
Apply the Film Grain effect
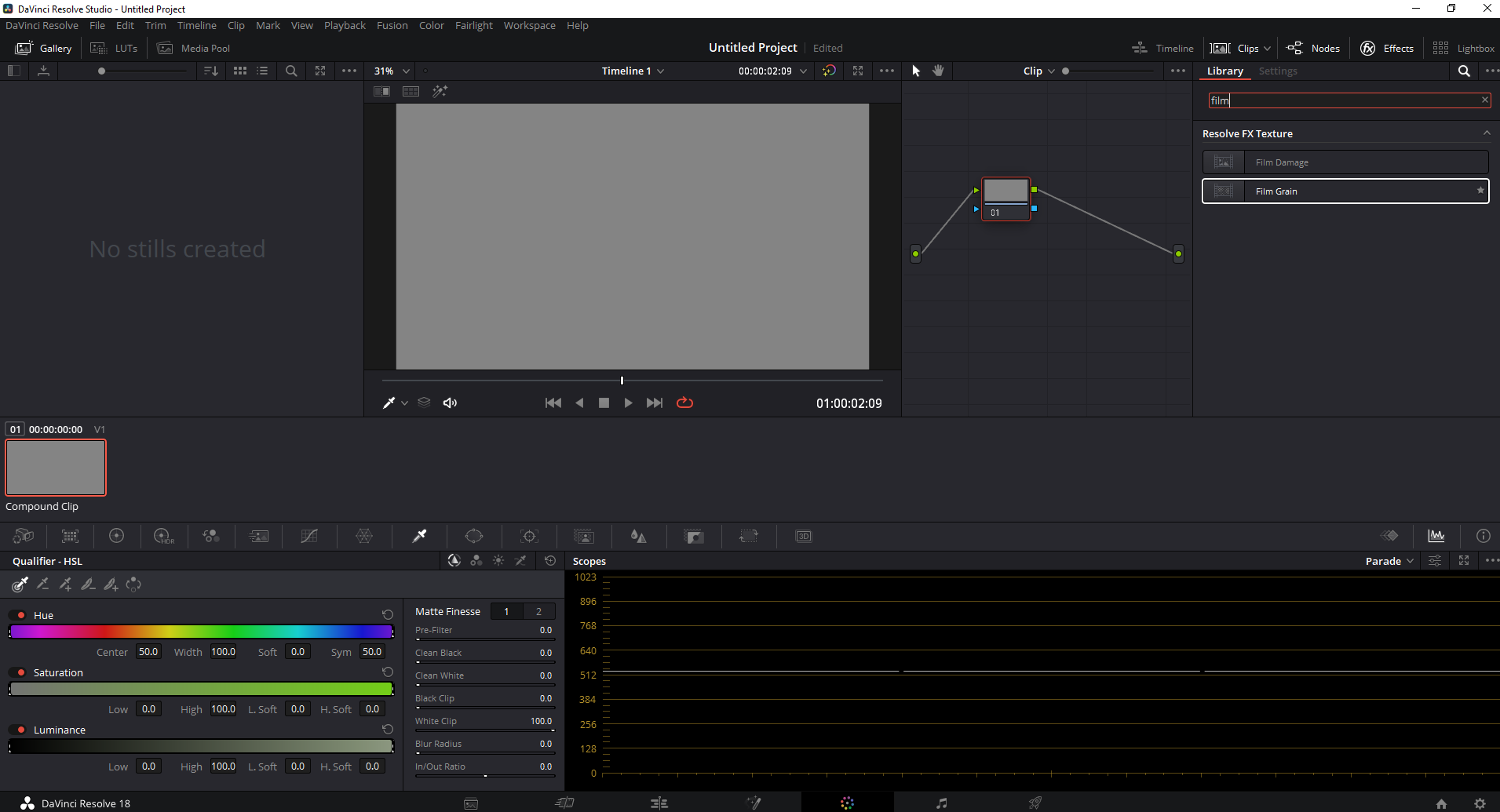coord(1345,191)
